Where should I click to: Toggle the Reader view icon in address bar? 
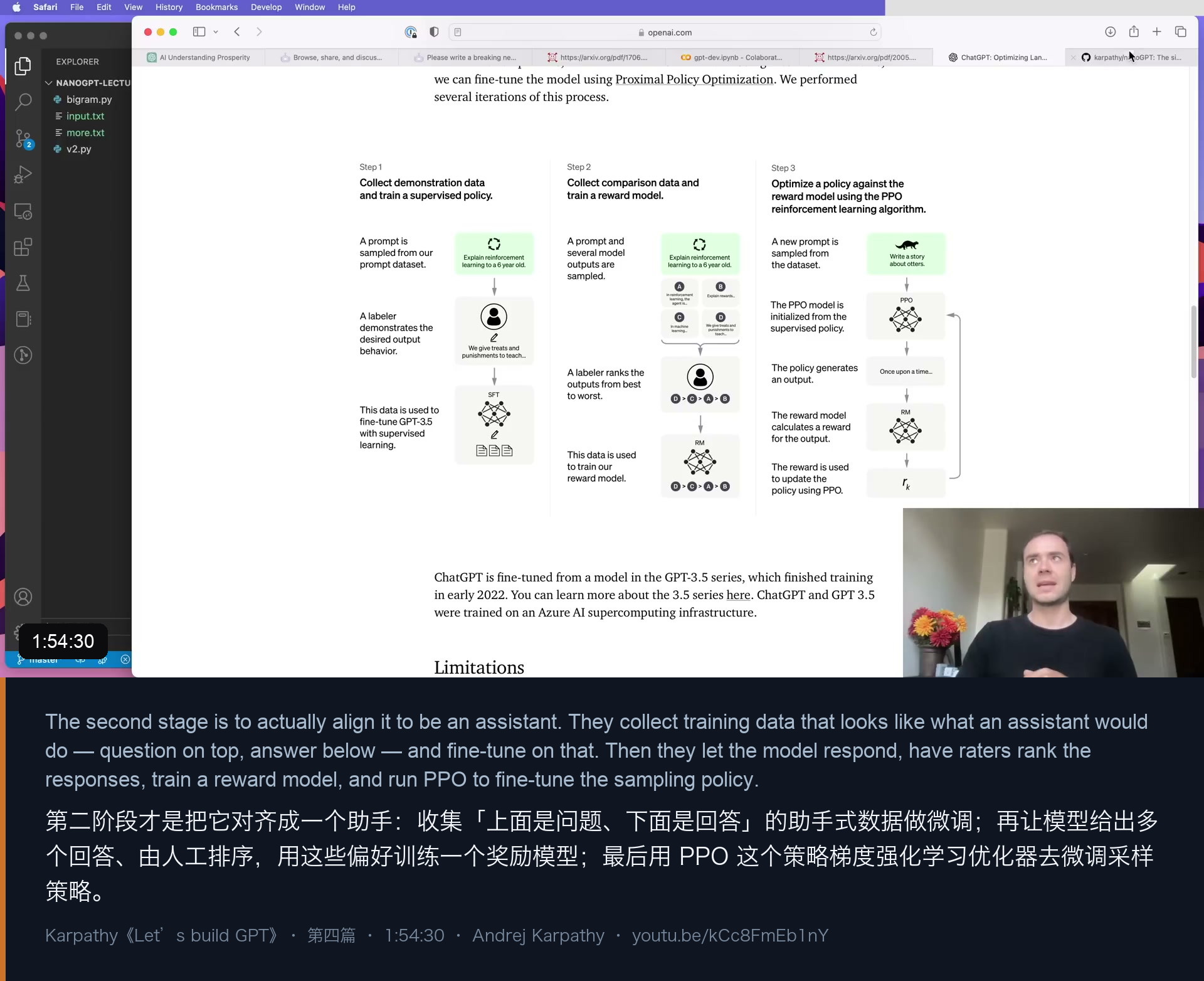pyautogui.click(x=458, y=32)
